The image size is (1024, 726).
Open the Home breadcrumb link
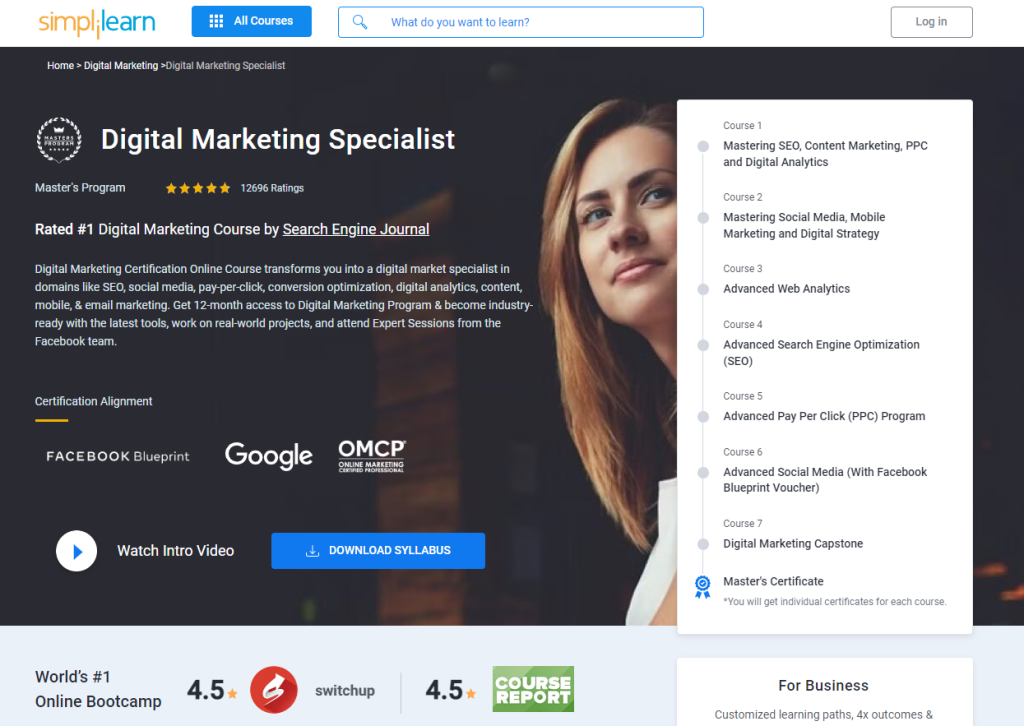pyautogui.click(x=60, y=65)
